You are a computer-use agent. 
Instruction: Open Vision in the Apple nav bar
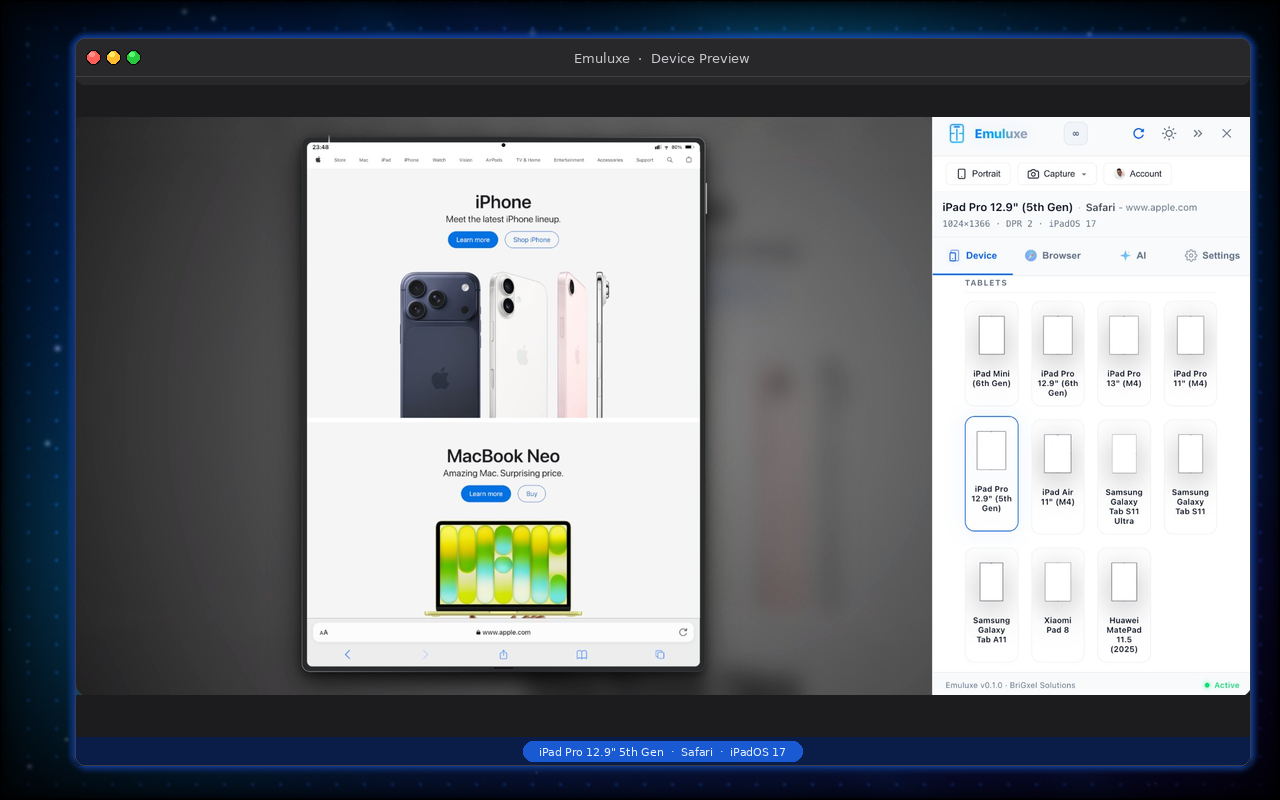pyautogui.click(x=466, y=160)
